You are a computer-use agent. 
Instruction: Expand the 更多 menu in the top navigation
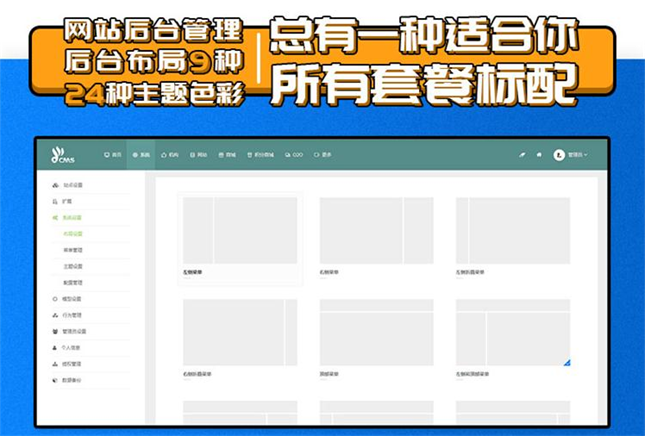(x=322, y=155)
